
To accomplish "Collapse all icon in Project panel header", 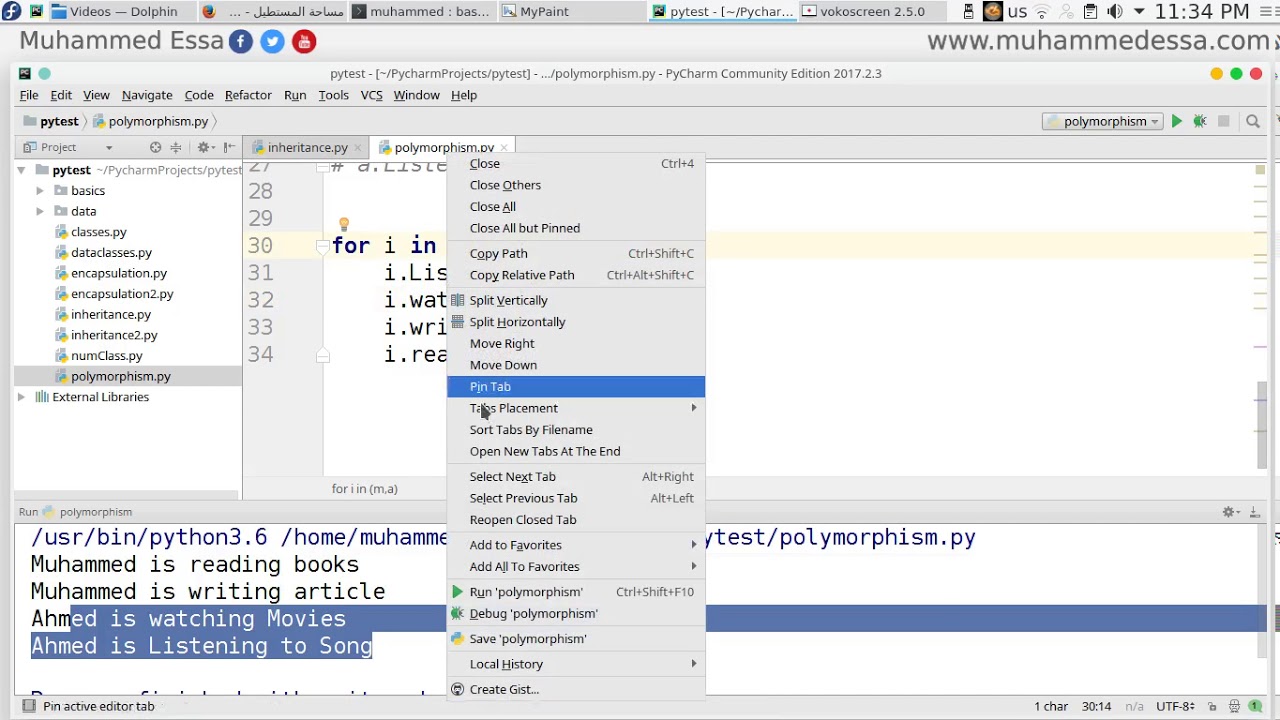I will click(x=177, y=147).
